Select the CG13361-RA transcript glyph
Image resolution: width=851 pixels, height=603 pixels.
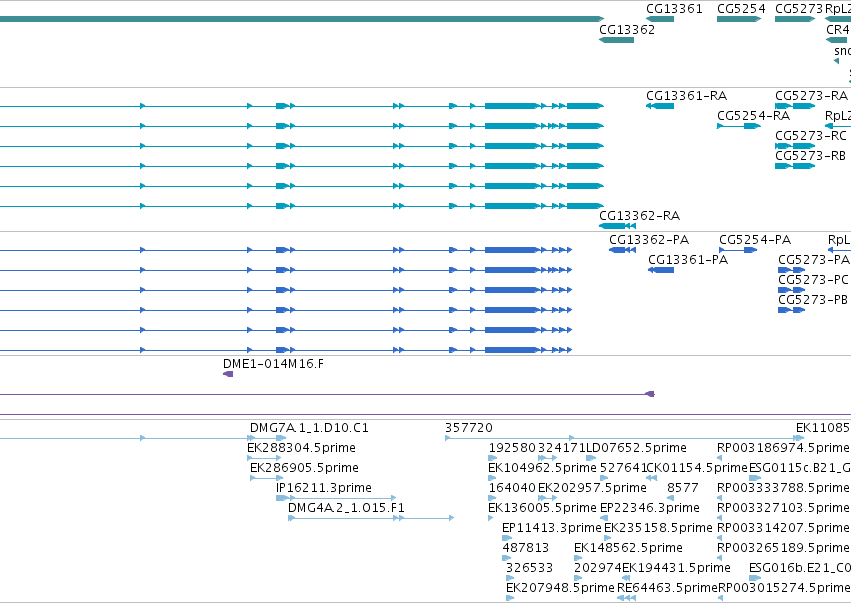(660, 106)
